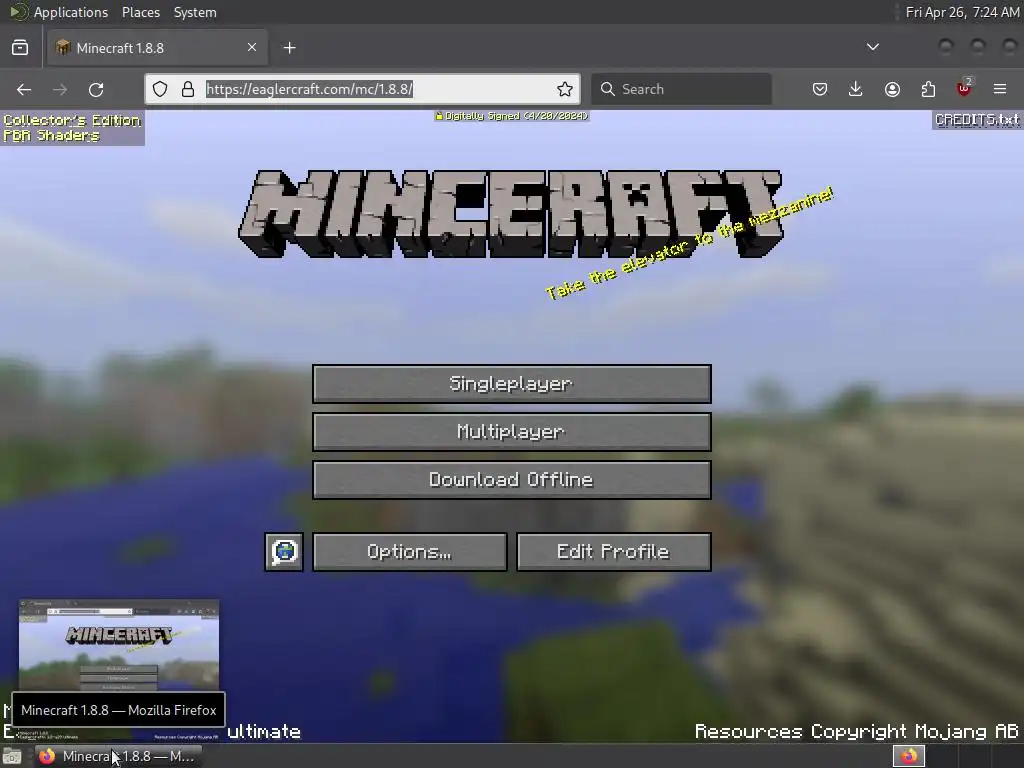Go back one page

tap(24, 89)
